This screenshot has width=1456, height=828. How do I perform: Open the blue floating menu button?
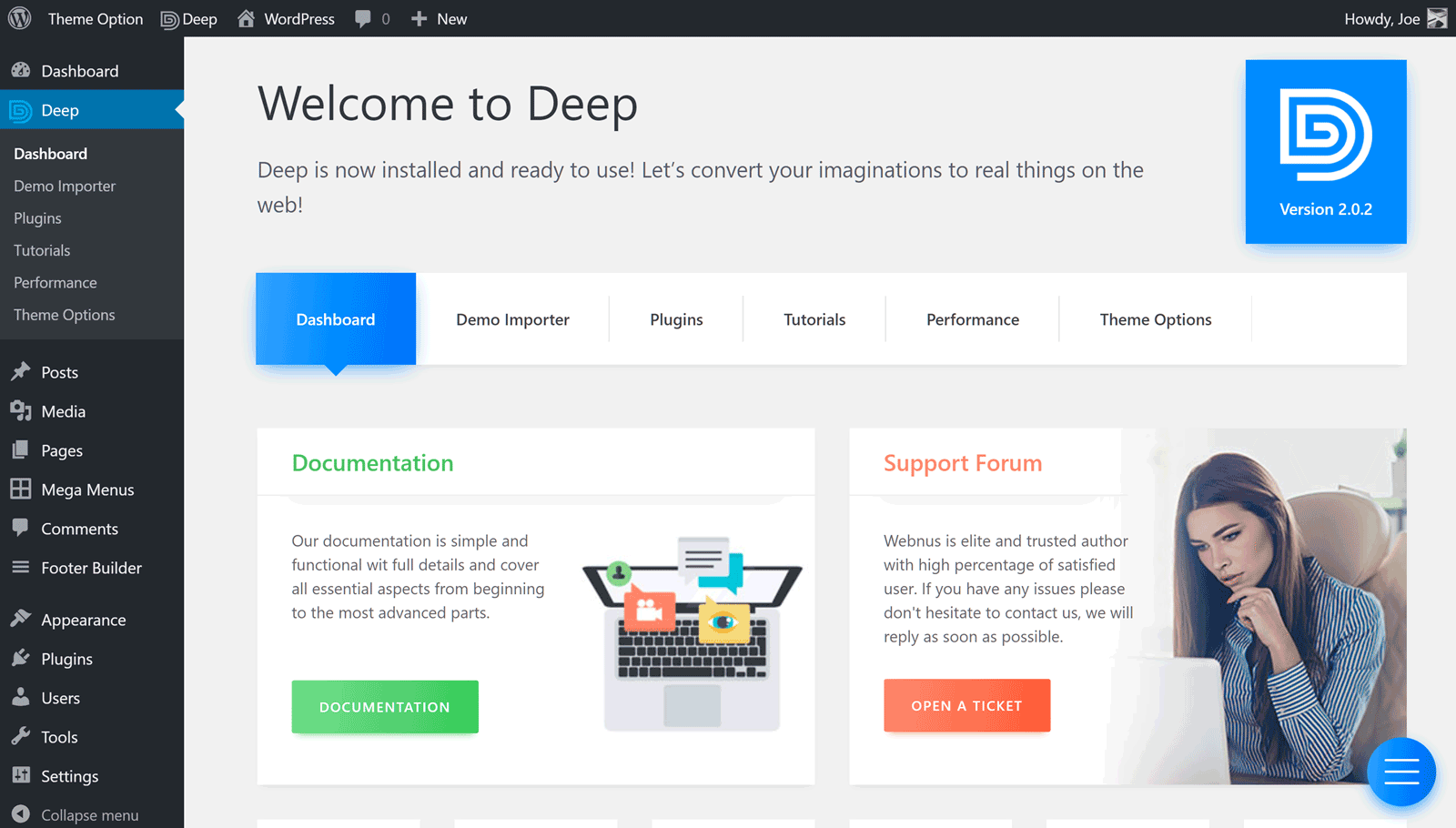(x=1401, y=772)
